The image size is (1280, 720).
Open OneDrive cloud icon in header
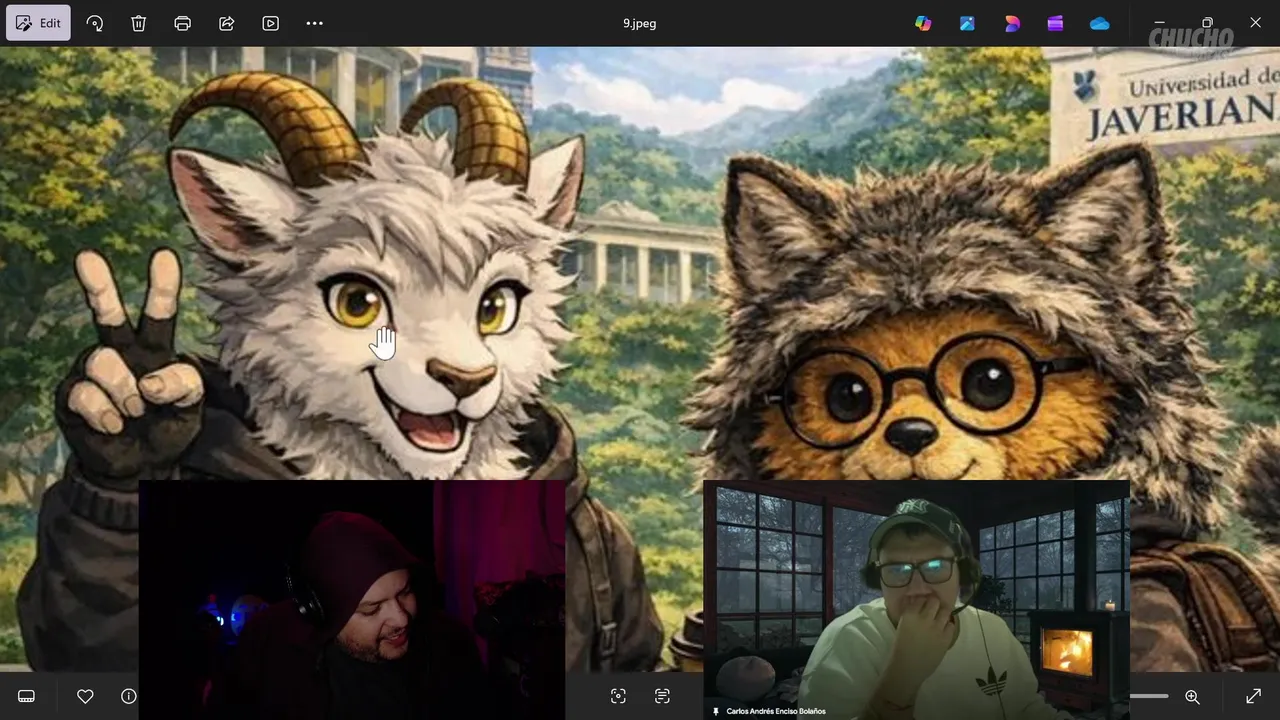coord(1100,23)
